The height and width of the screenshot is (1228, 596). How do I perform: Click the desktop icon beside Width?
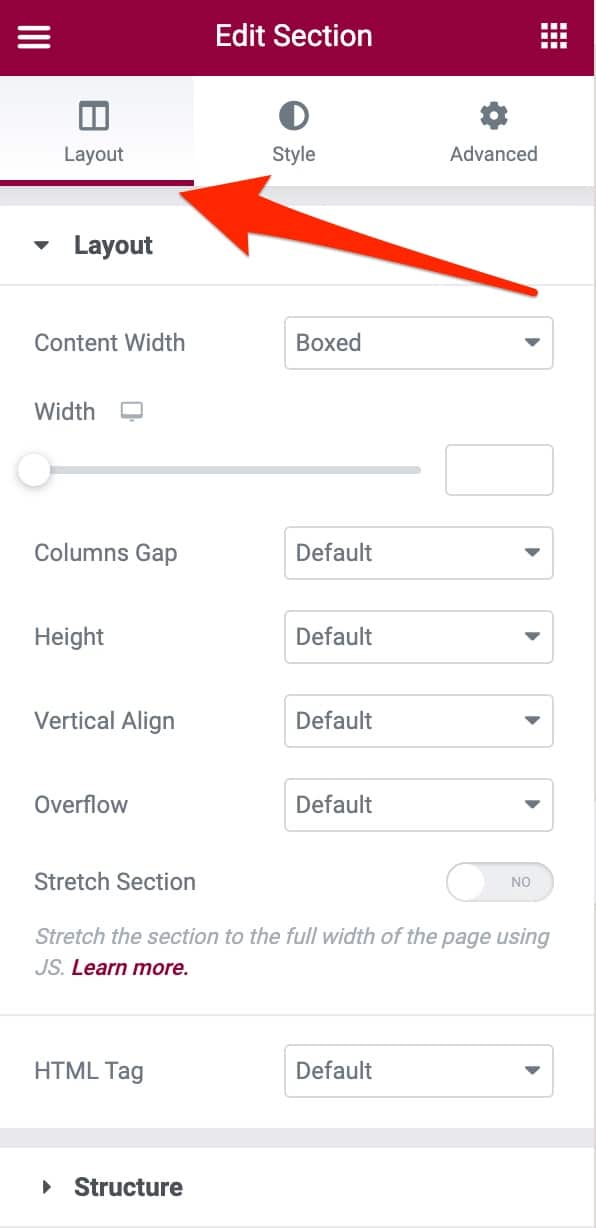131,411
